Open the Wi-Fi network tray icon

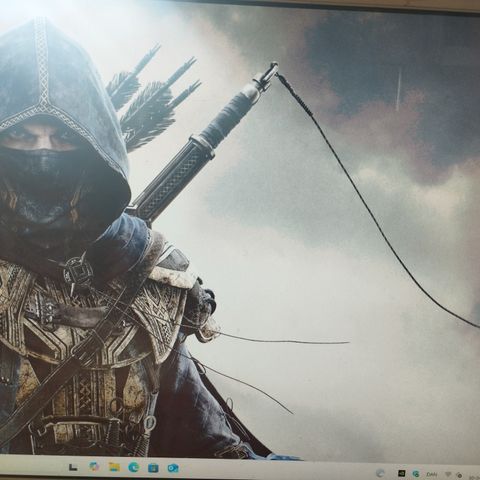click(x=449, y=474)
